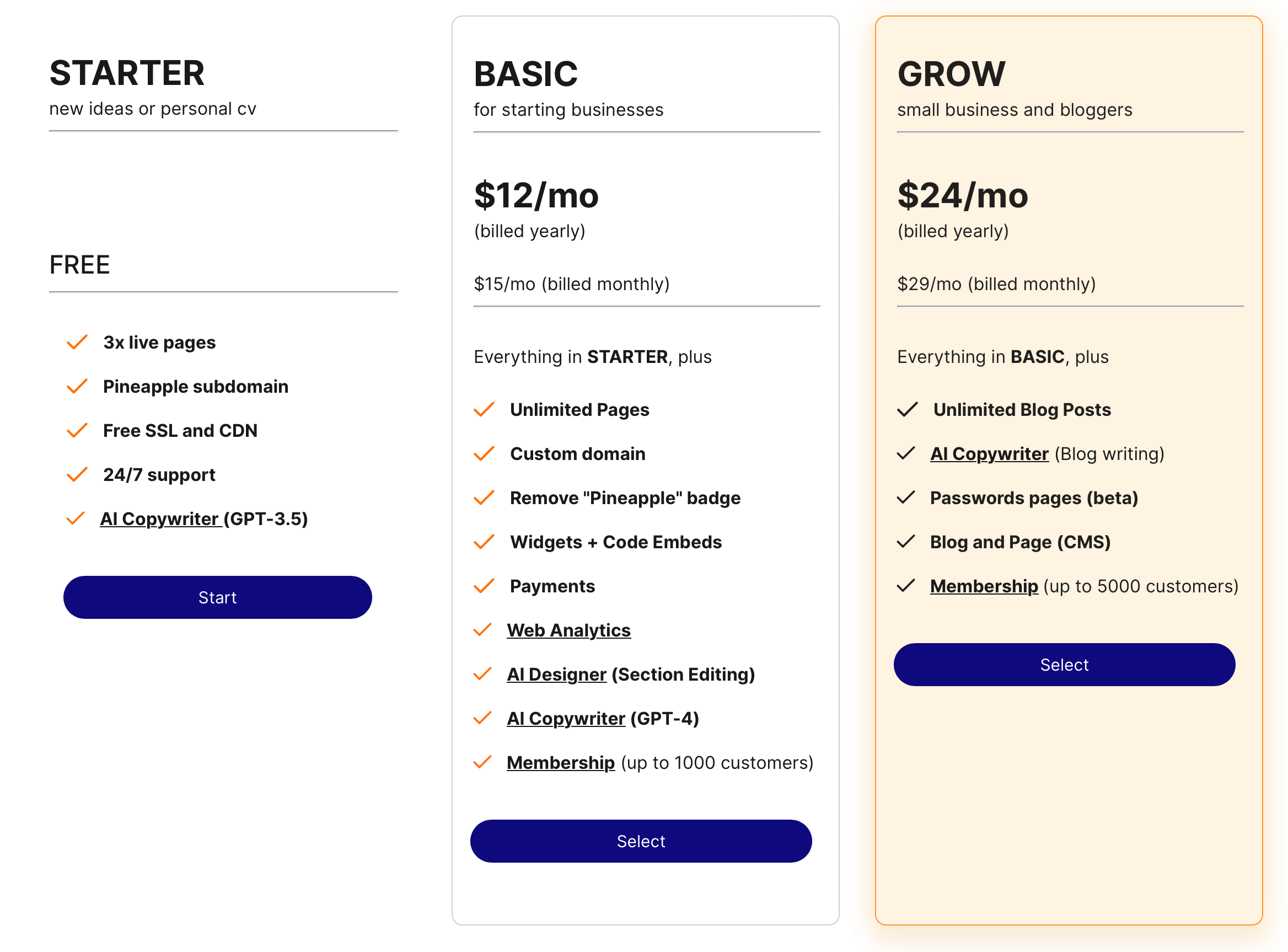This screenshot has height=952, width=1288.
Task: Click the Start button under STARTER plan
Action: click(x=217, y=597)
